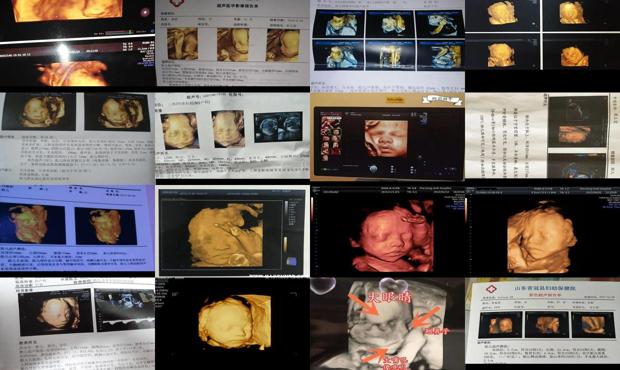Click the ribbon banner at the machine photo's corner

[442, 100]
